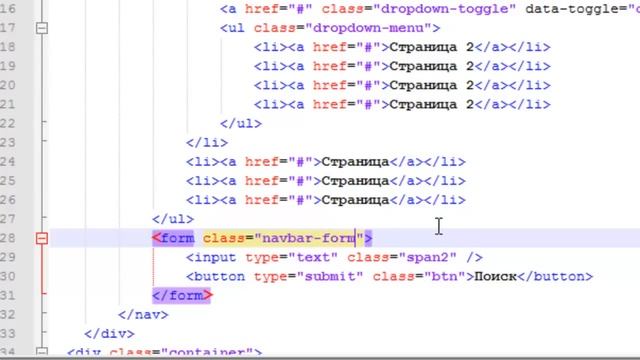Image resolution: width=640 pixels, height=360 pixels.
Task: Click "navbar-form" class value on line 28
Action: pos(309,238)
